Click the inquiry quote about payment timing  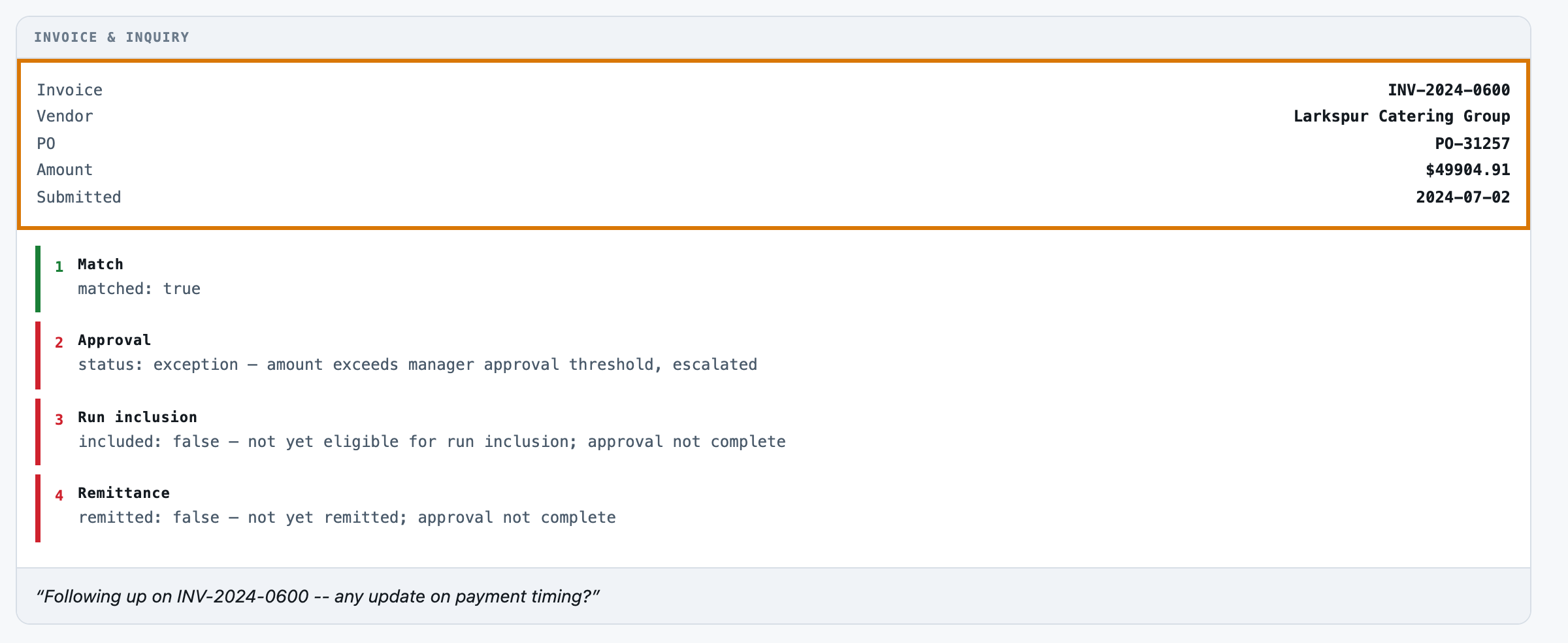click(x=318, y=597)
